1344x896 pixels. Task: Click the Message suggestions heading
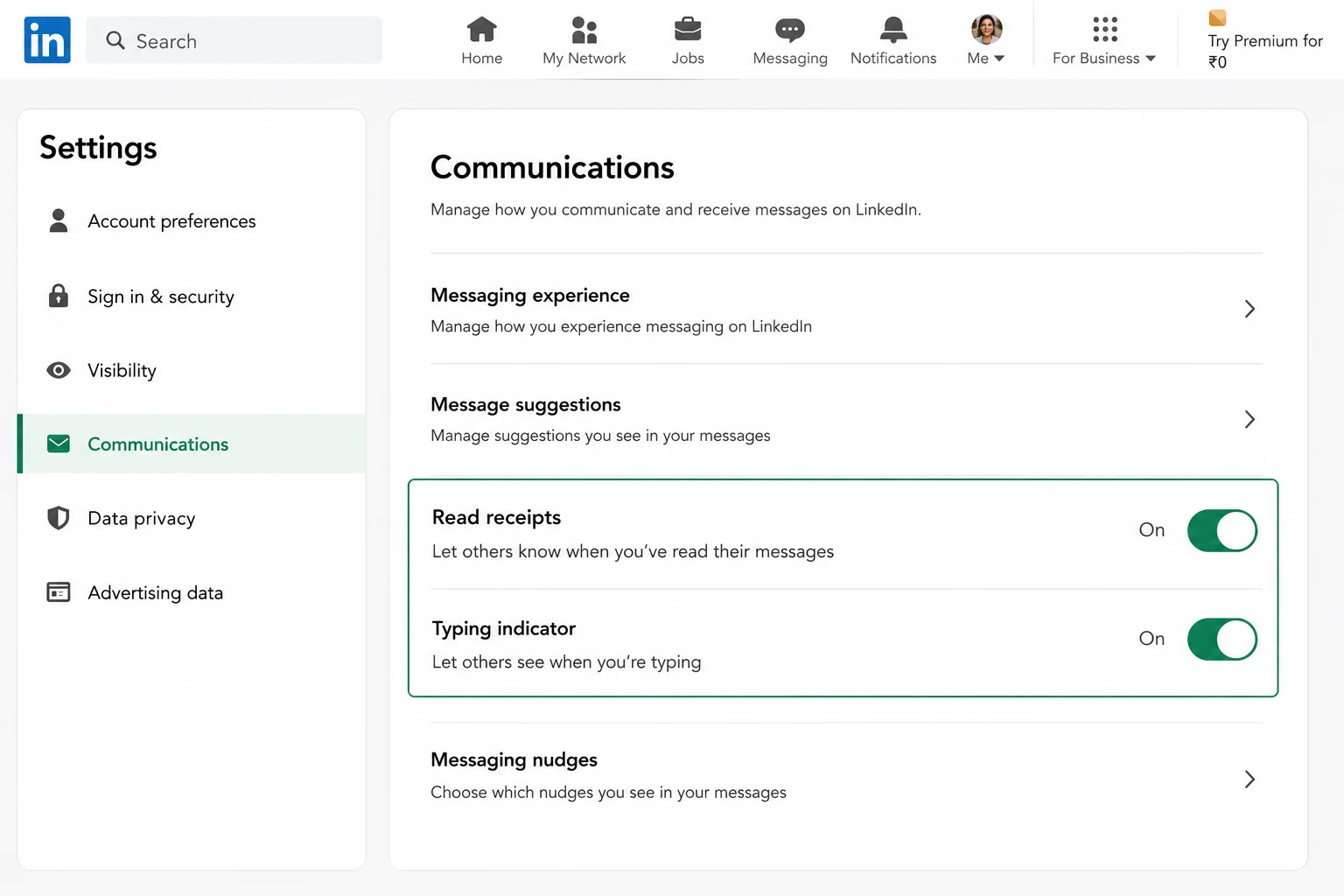(526, 404)
